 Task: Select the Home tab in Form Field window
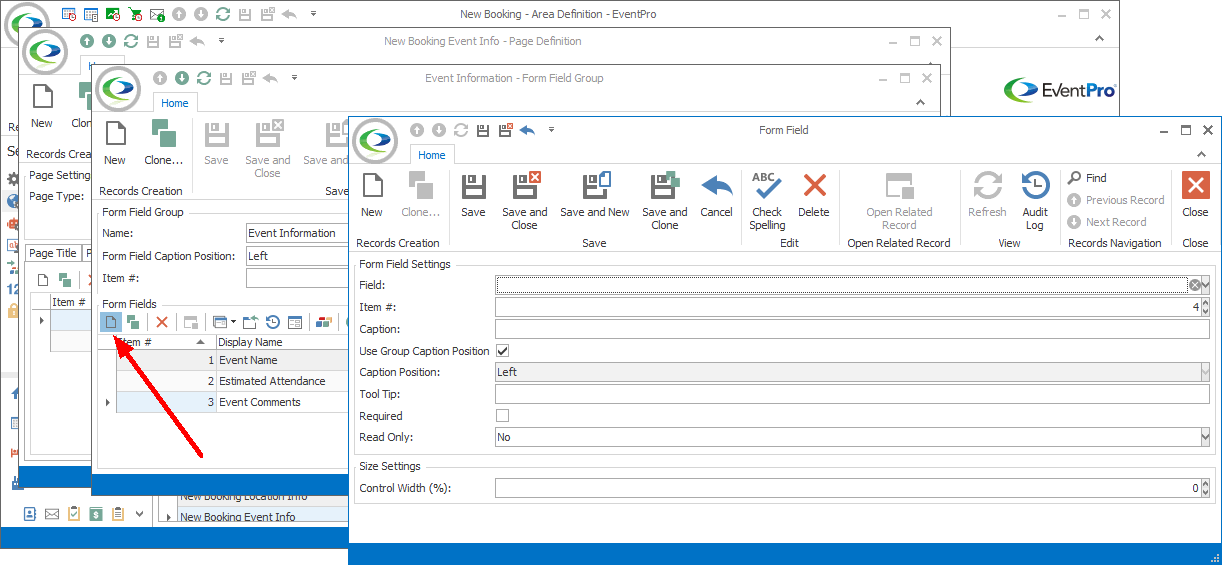pos(432,155)
